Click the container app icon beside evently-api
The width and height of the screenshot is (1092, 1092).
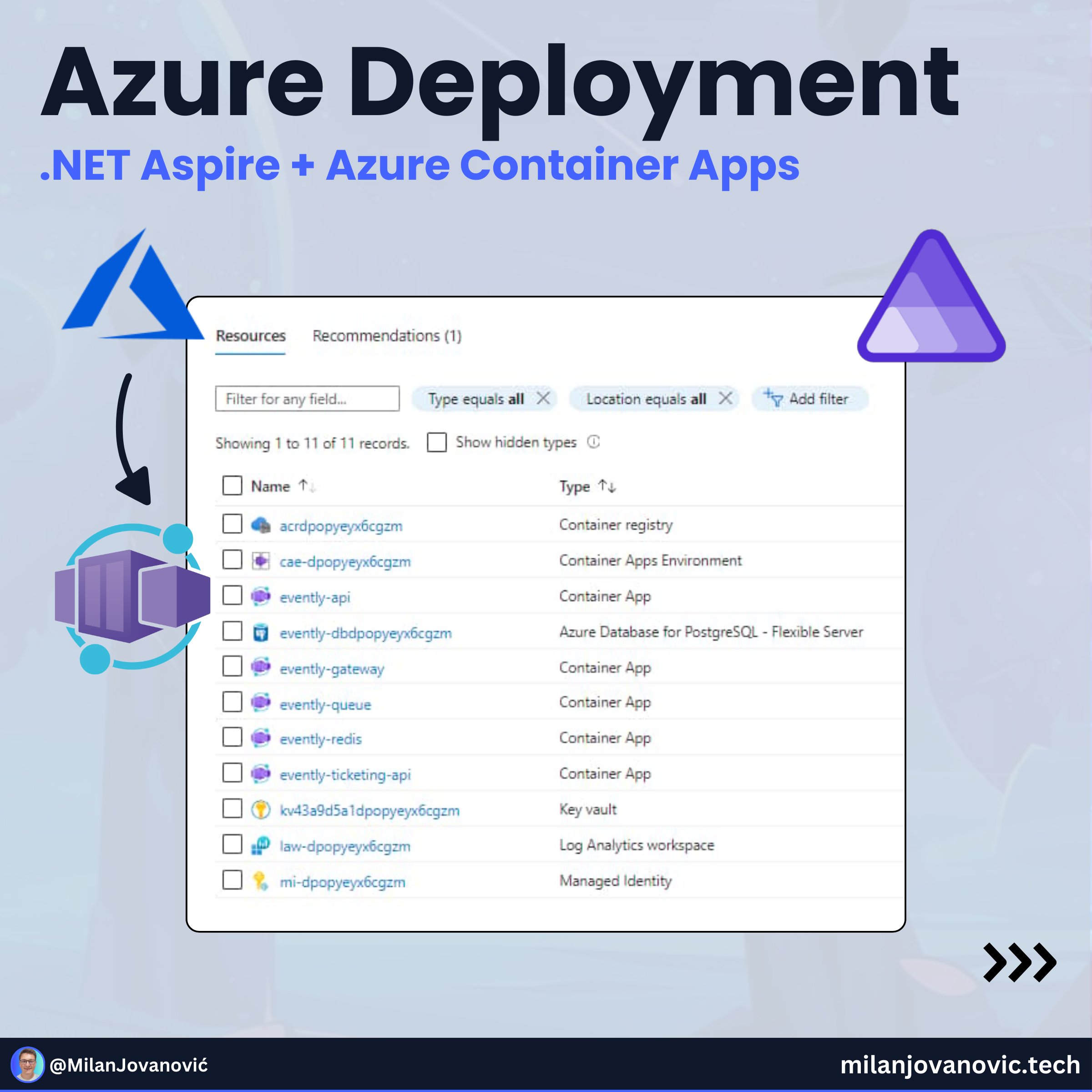(261, 596)
